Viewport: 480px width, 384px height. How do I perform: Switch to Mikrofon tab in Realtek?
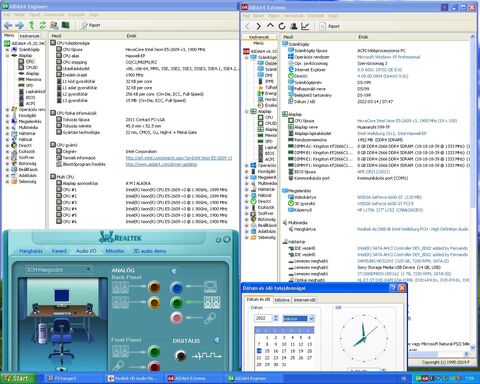115,251
